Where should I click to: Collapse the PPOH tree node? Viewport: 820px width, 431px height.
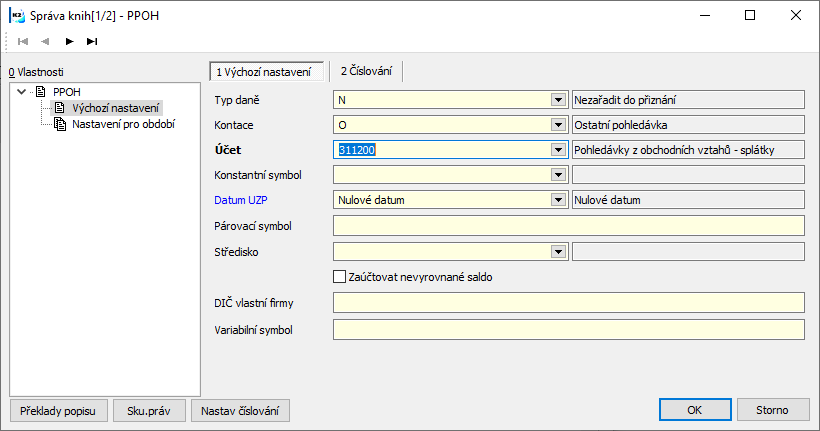click(21, 92)
